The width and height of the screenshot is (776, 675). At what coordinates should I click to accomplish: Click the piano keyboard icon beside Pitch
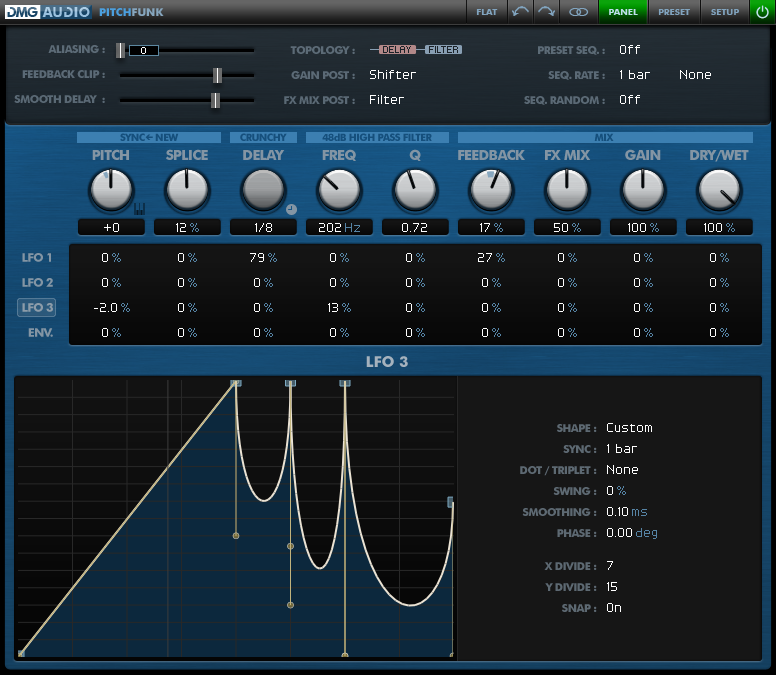(x=139, y=209)
